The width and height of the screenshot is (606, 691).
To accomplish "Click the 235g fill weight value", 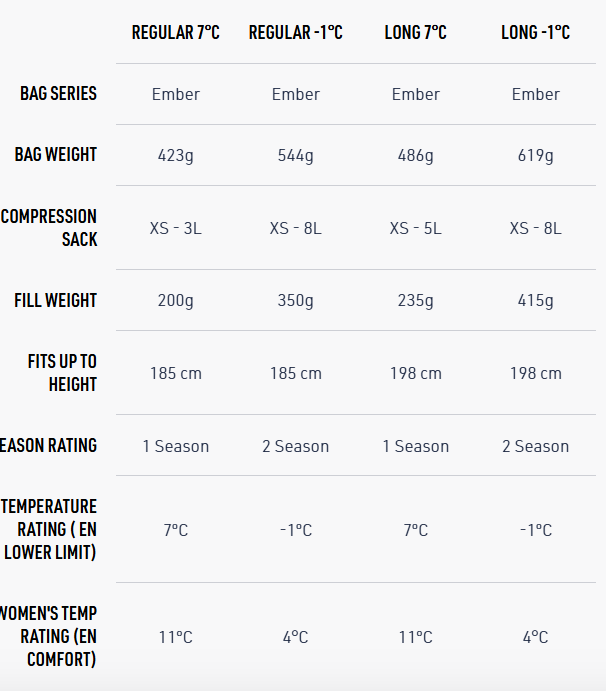I will point(415,300).
